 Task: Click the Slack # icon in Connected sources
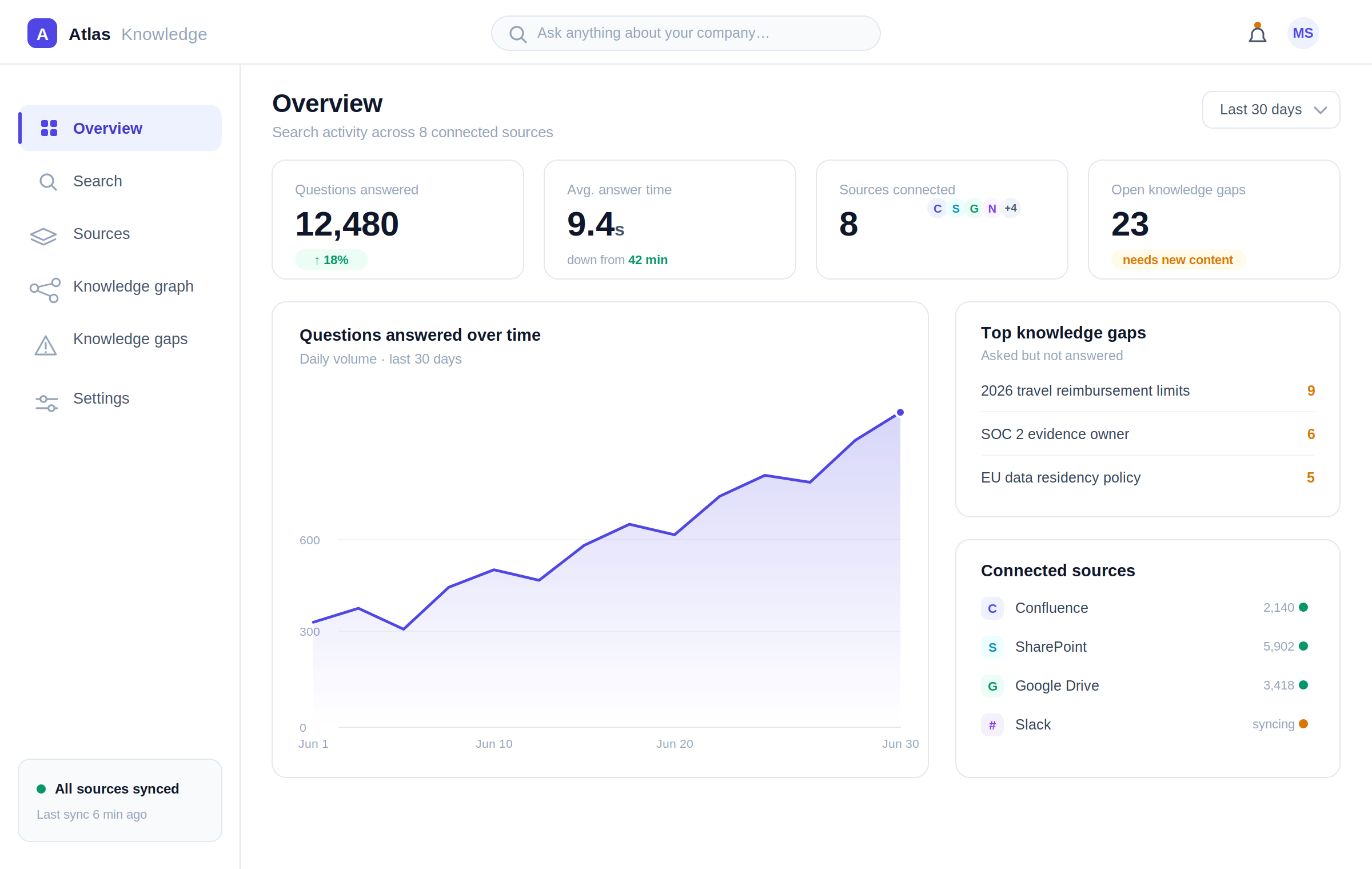coord(992,725)
